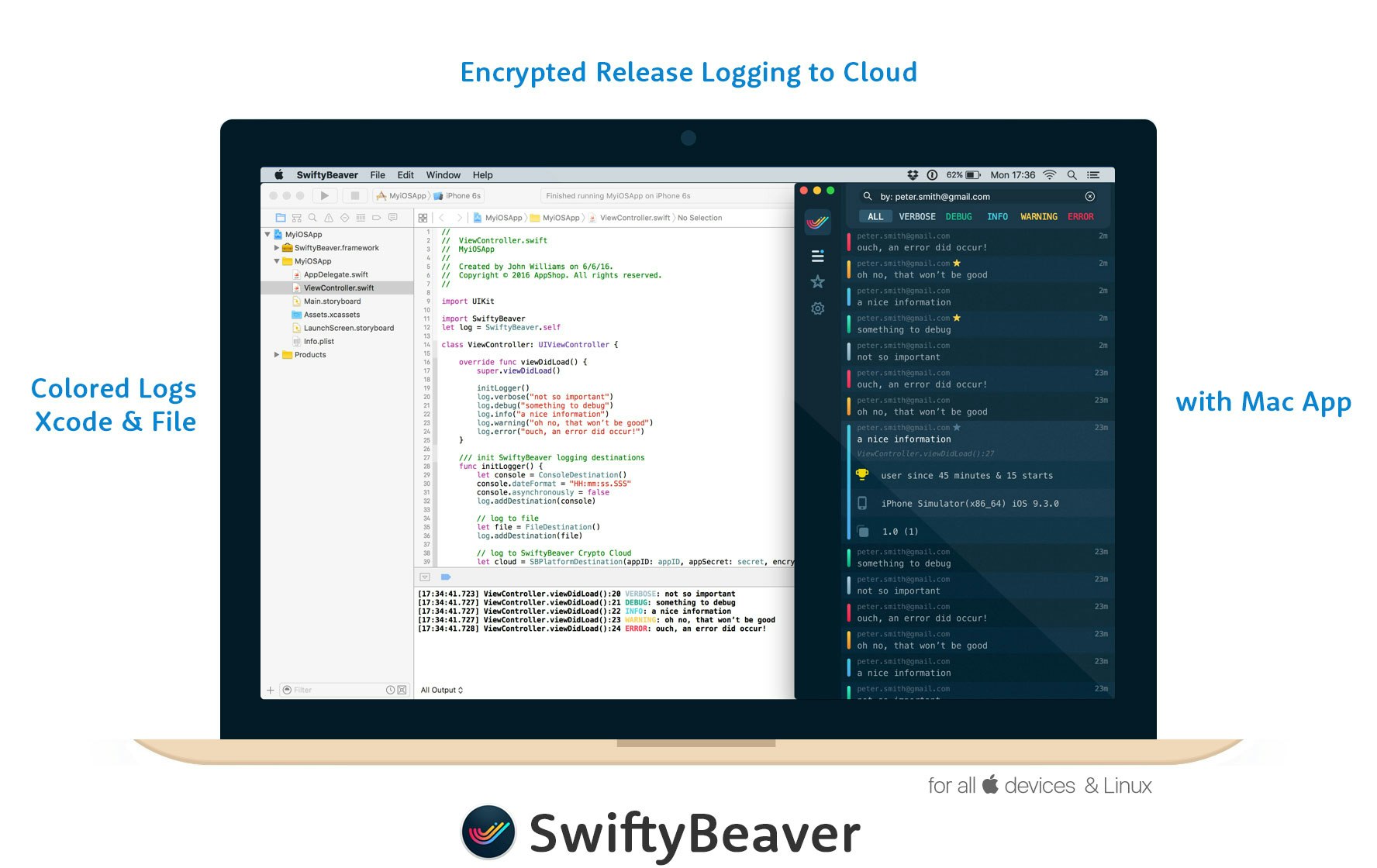Click the plus icon at navigator bottom
Viewport: 1377px width, 868px height.
click(x=271, y=690)
